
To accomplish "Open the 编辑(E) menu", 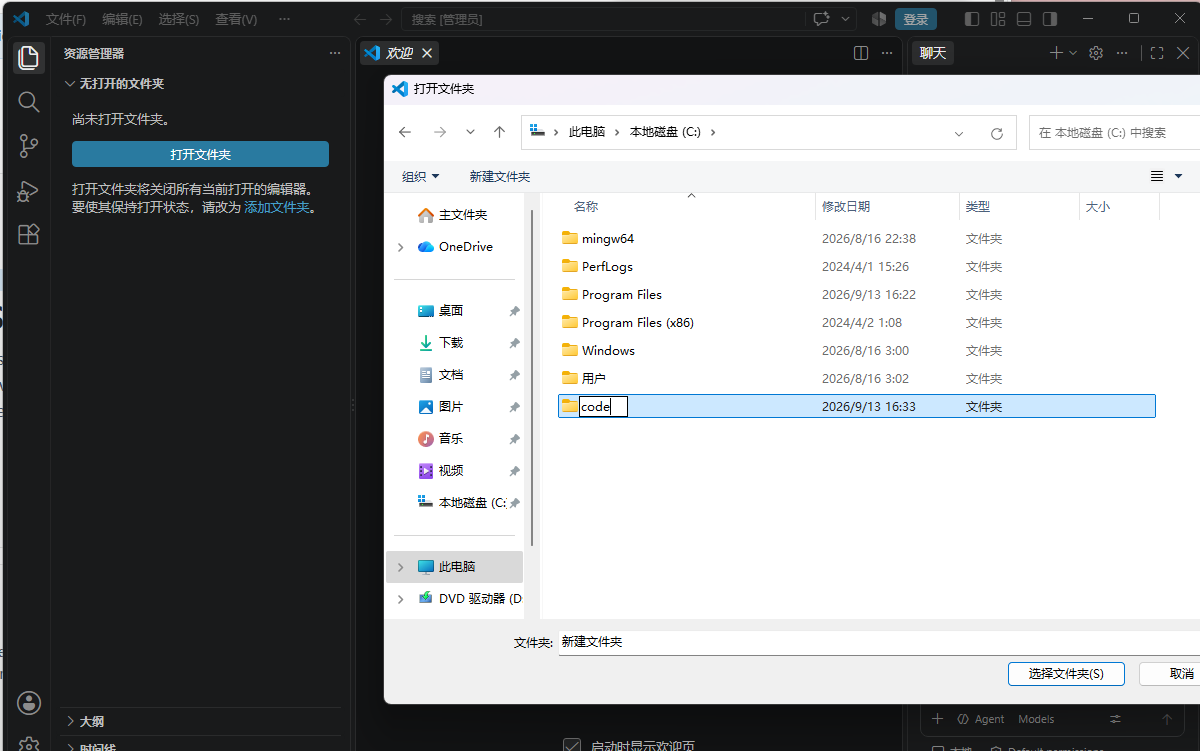I will pyautogui.click(x=122, y=19).
